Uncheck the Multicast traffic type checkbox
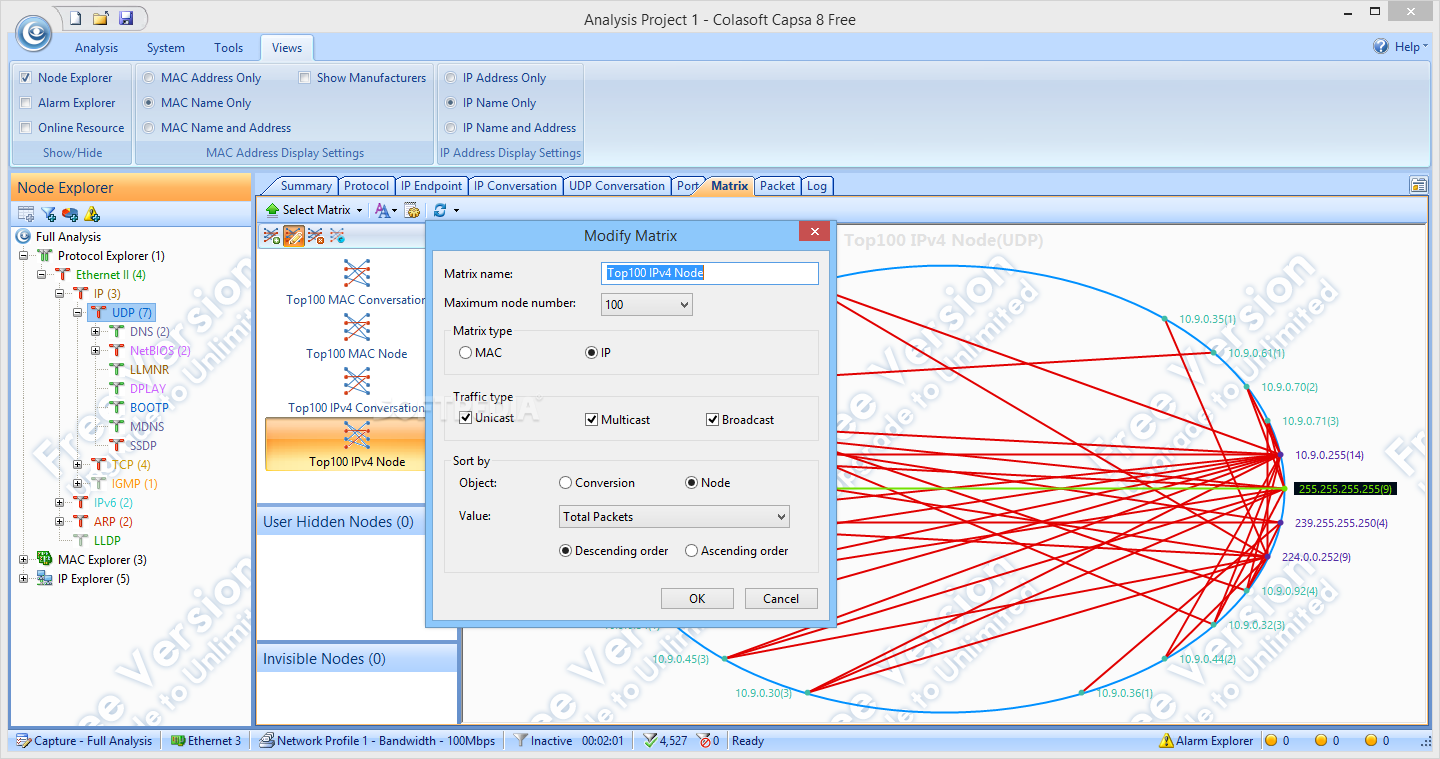1440x759 pixels. click(592, 420)
